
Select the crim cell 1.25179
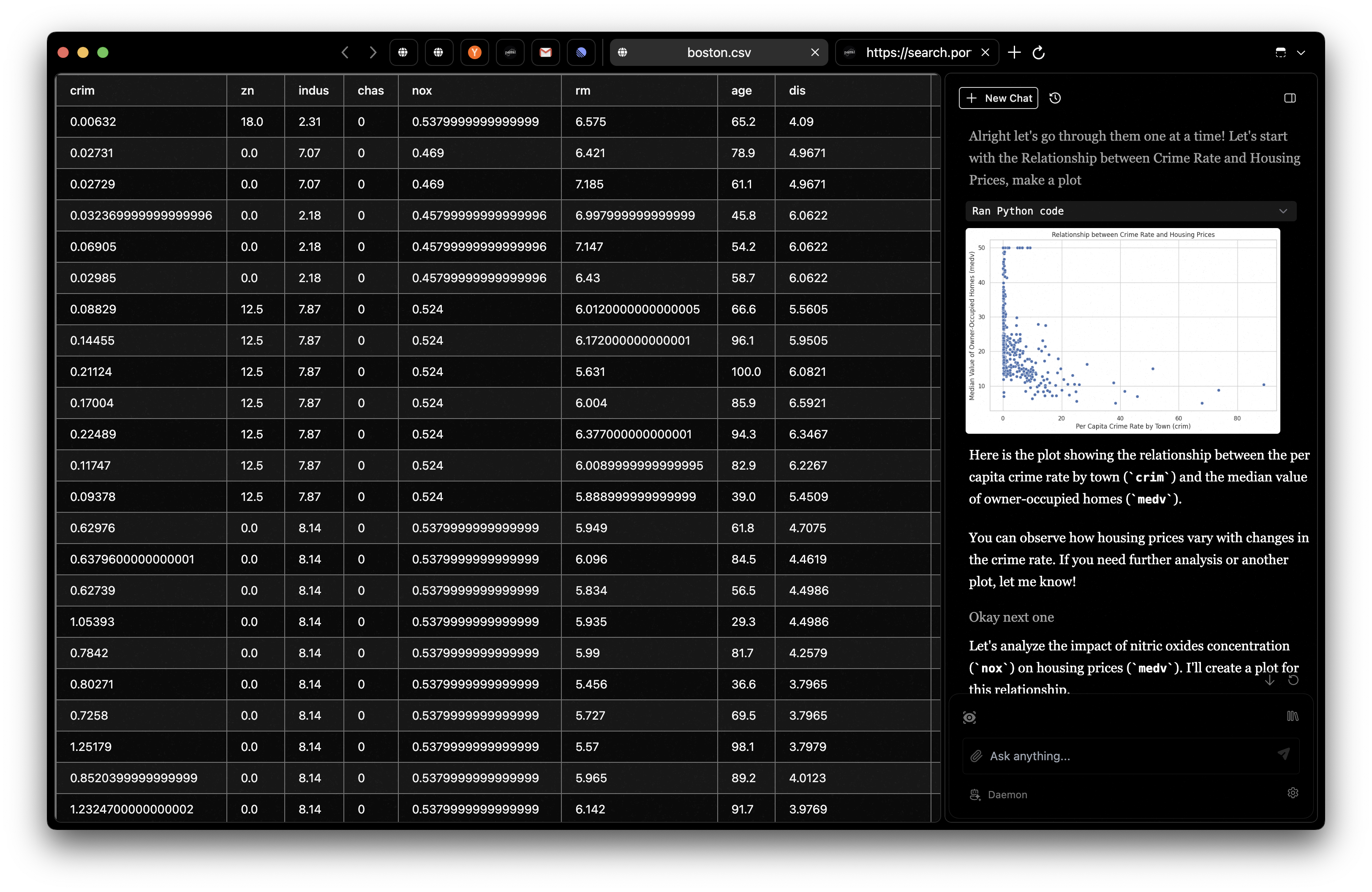tap(141, 747)
